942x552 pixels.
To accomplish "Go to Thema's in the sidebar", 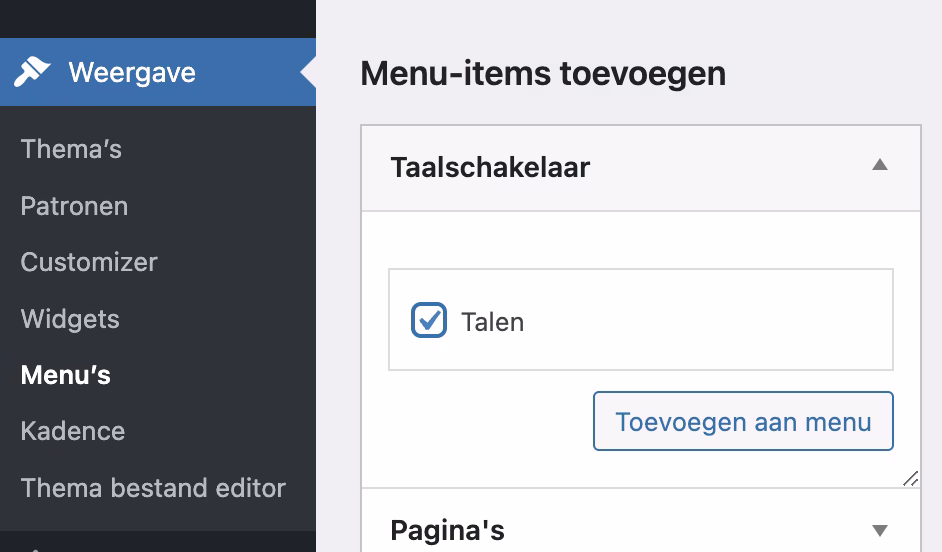I will coord(71,149).
